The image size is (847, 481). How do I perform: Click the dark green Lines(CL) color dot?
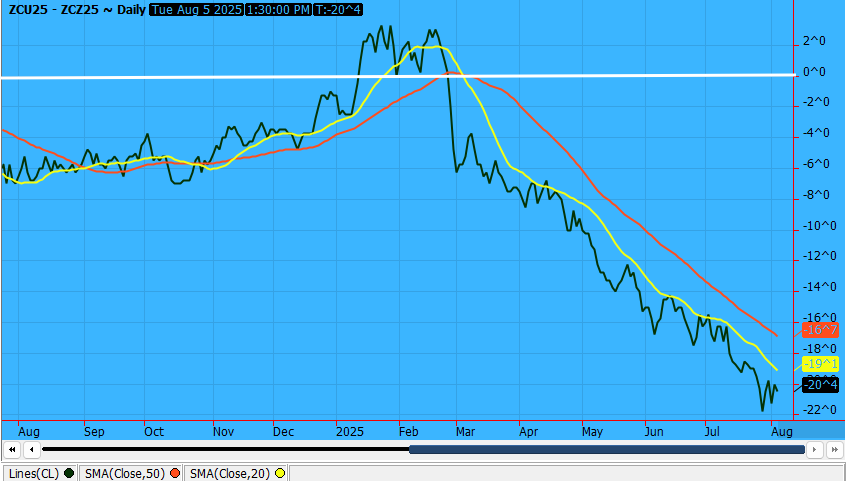(x=68, y=473)
